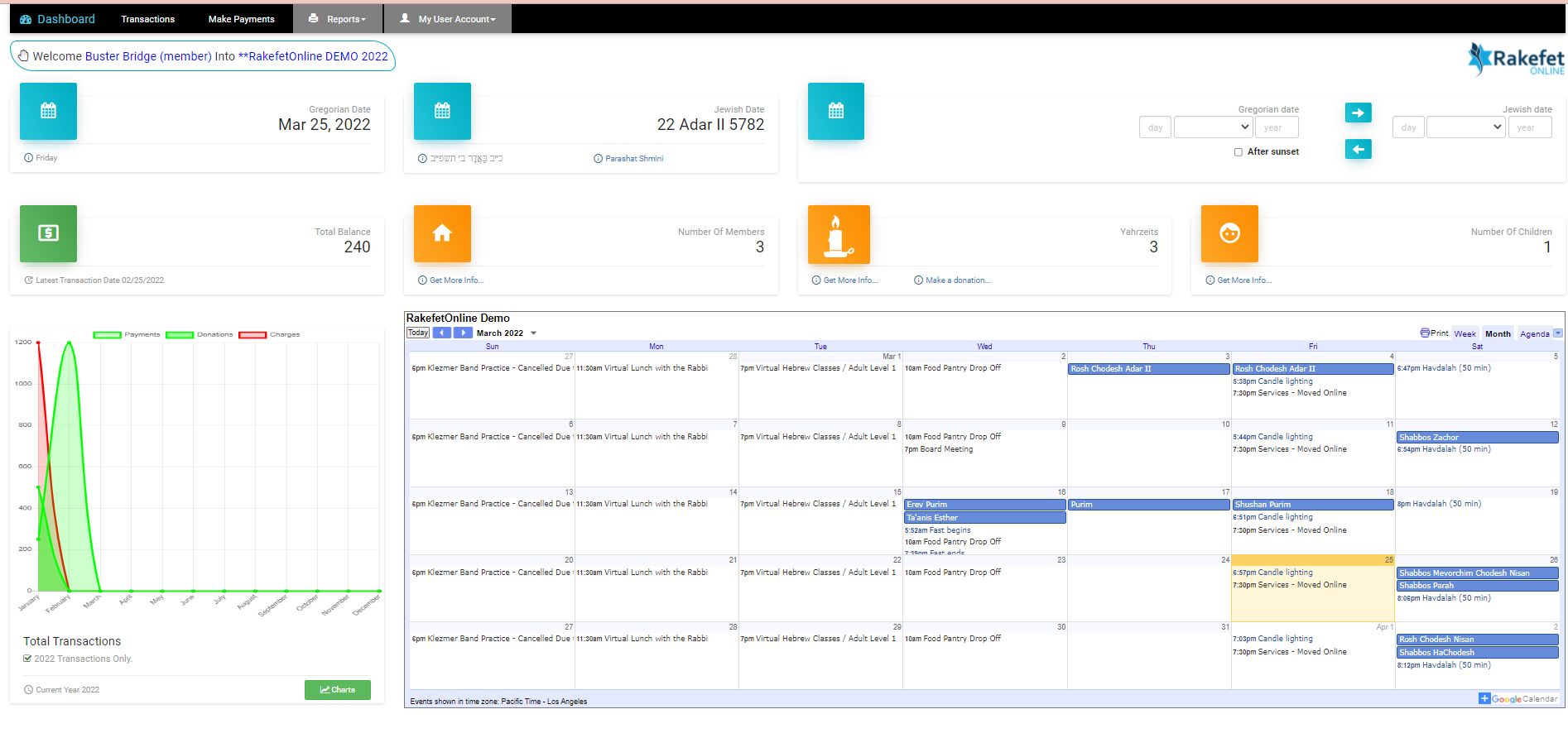Open the Jewish month dropdown
The width and height of the screenshot is (1568, 738).
[1465, 127]
